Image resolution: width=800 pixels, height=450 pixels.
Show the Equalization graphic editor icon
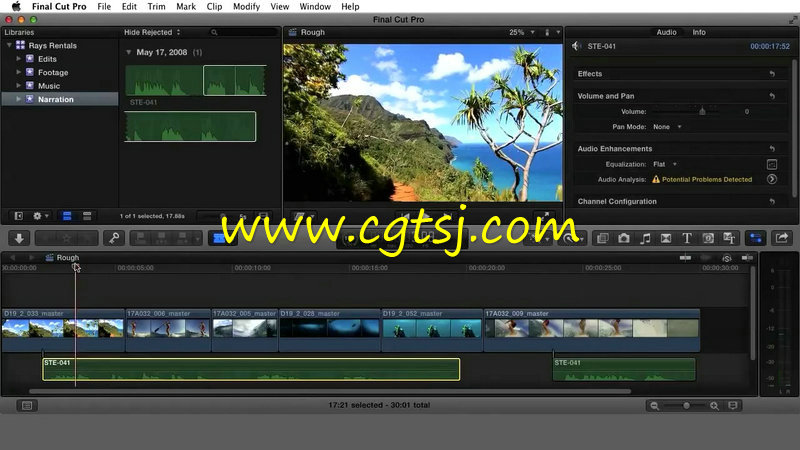pos(771,164)
